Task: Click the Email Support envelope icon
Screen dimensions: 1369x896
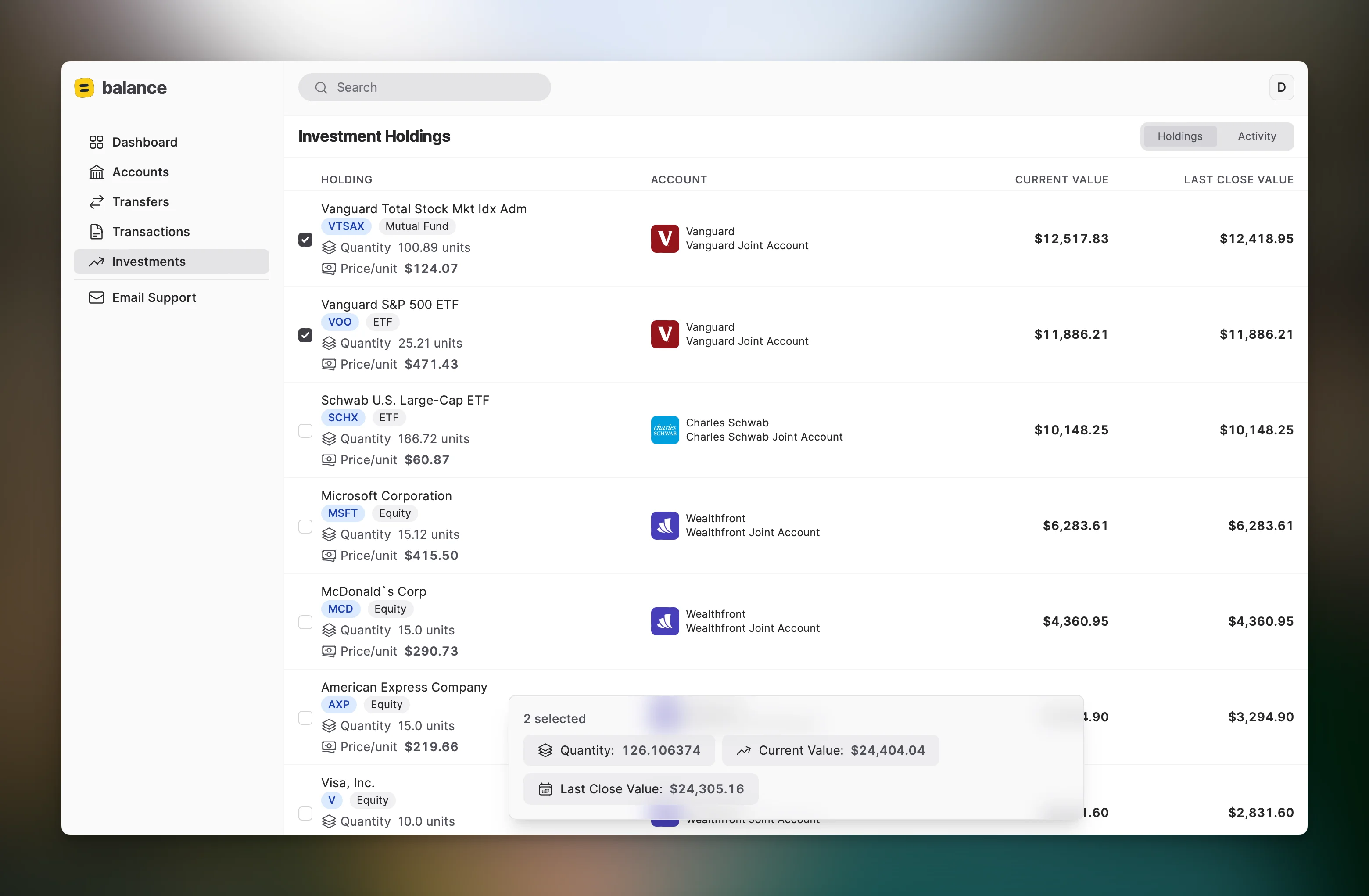Action: point(97,297)
